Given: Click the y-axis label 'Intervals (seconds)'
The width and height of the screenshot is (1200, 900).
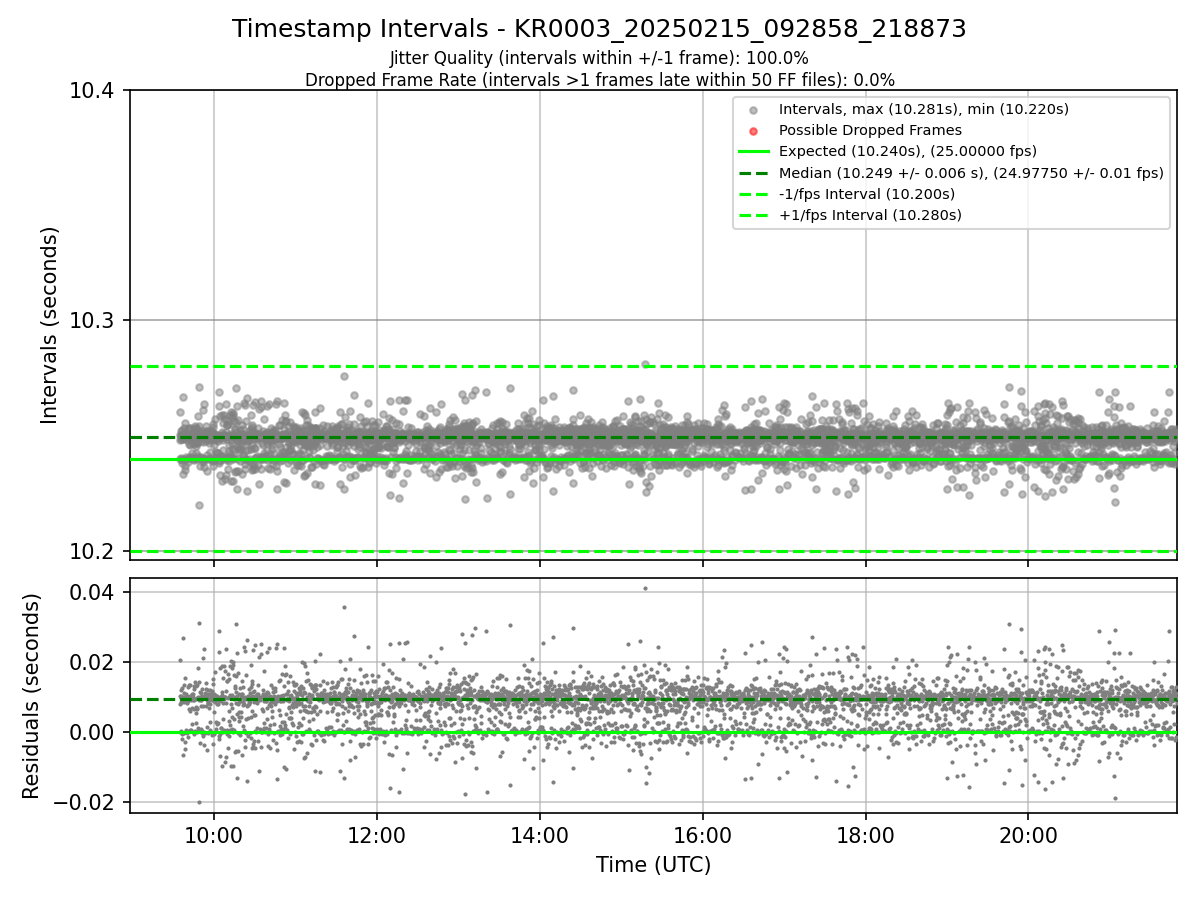Looking at the screenshot, I should point(50,325).
